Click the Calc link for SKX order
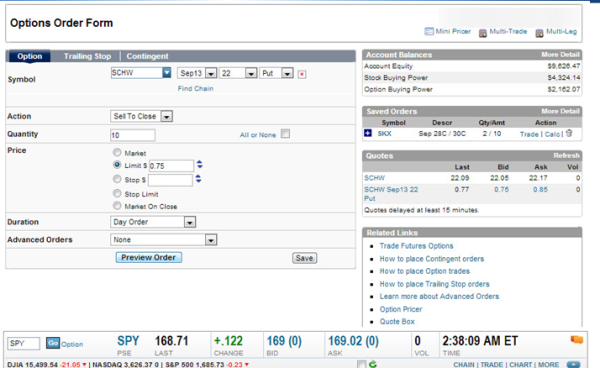 click(552, 134)
